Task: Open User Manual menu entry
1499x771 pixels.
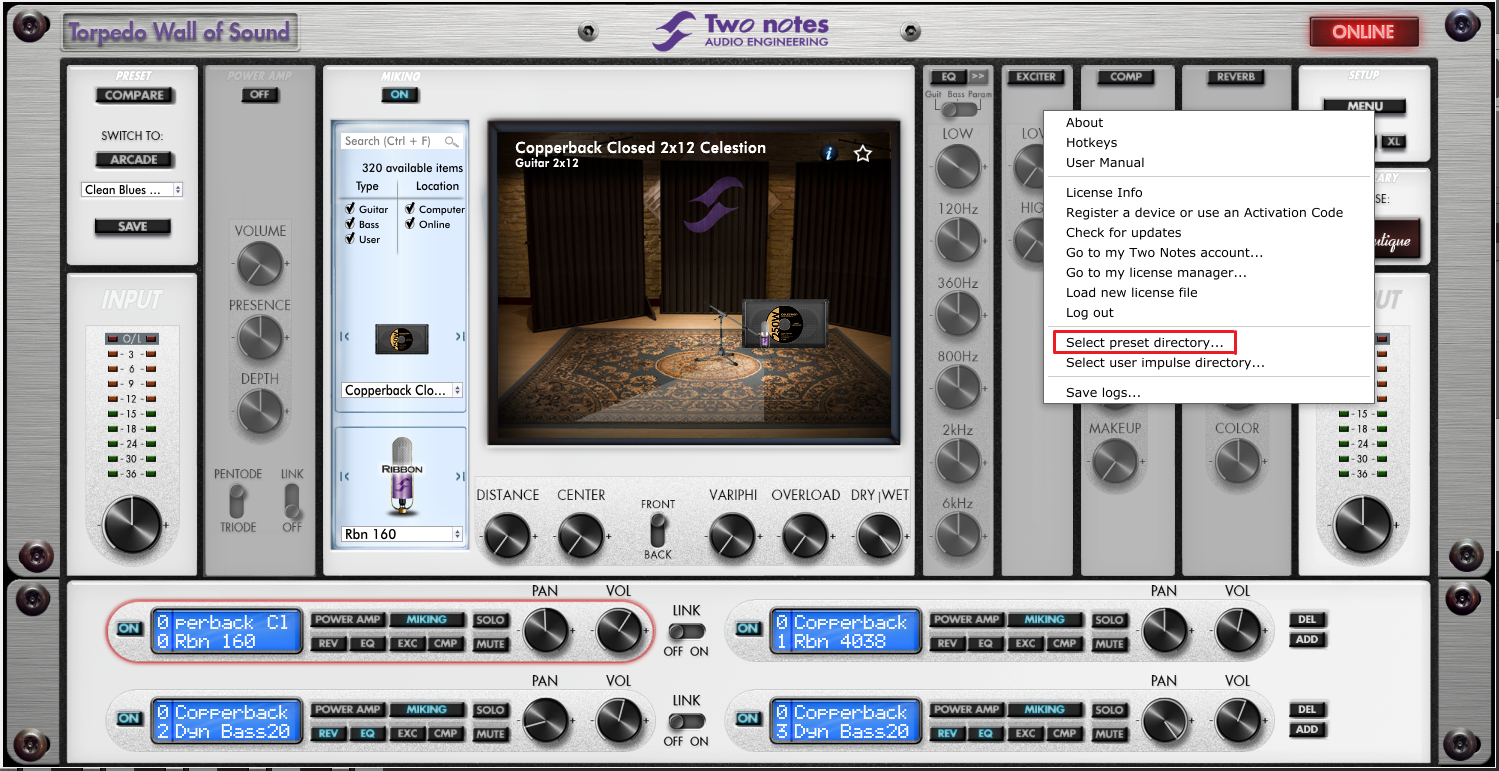Action: 1105,163
